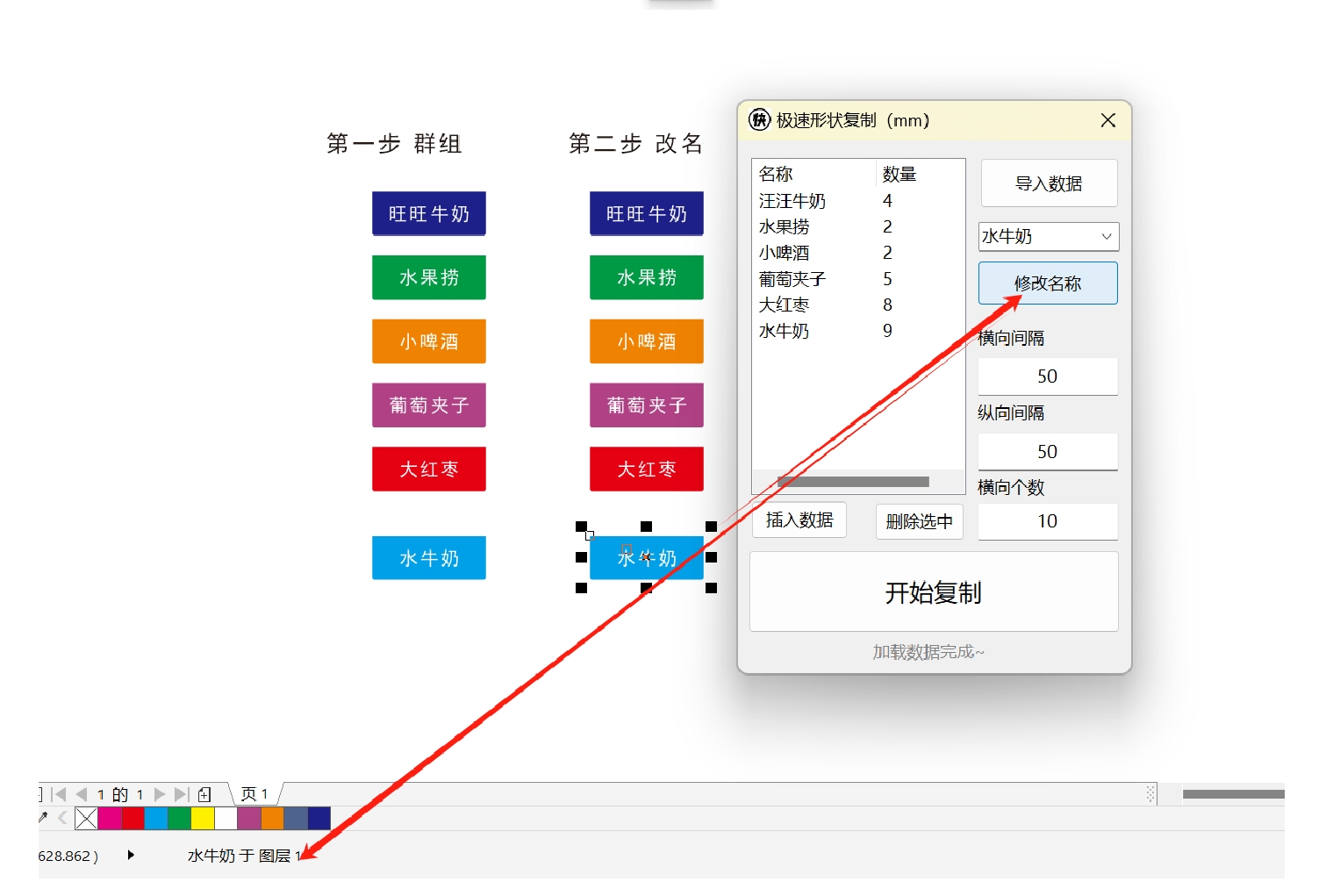
Task: Select the no-fill X swatch
Action: click(86, 819)
